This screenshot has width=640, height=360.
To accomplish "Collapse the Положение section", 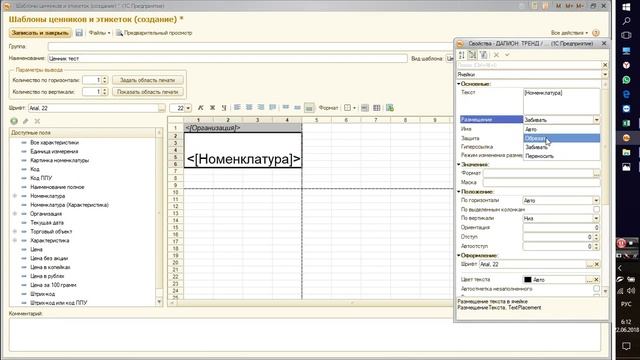I will tap(459, 191).
